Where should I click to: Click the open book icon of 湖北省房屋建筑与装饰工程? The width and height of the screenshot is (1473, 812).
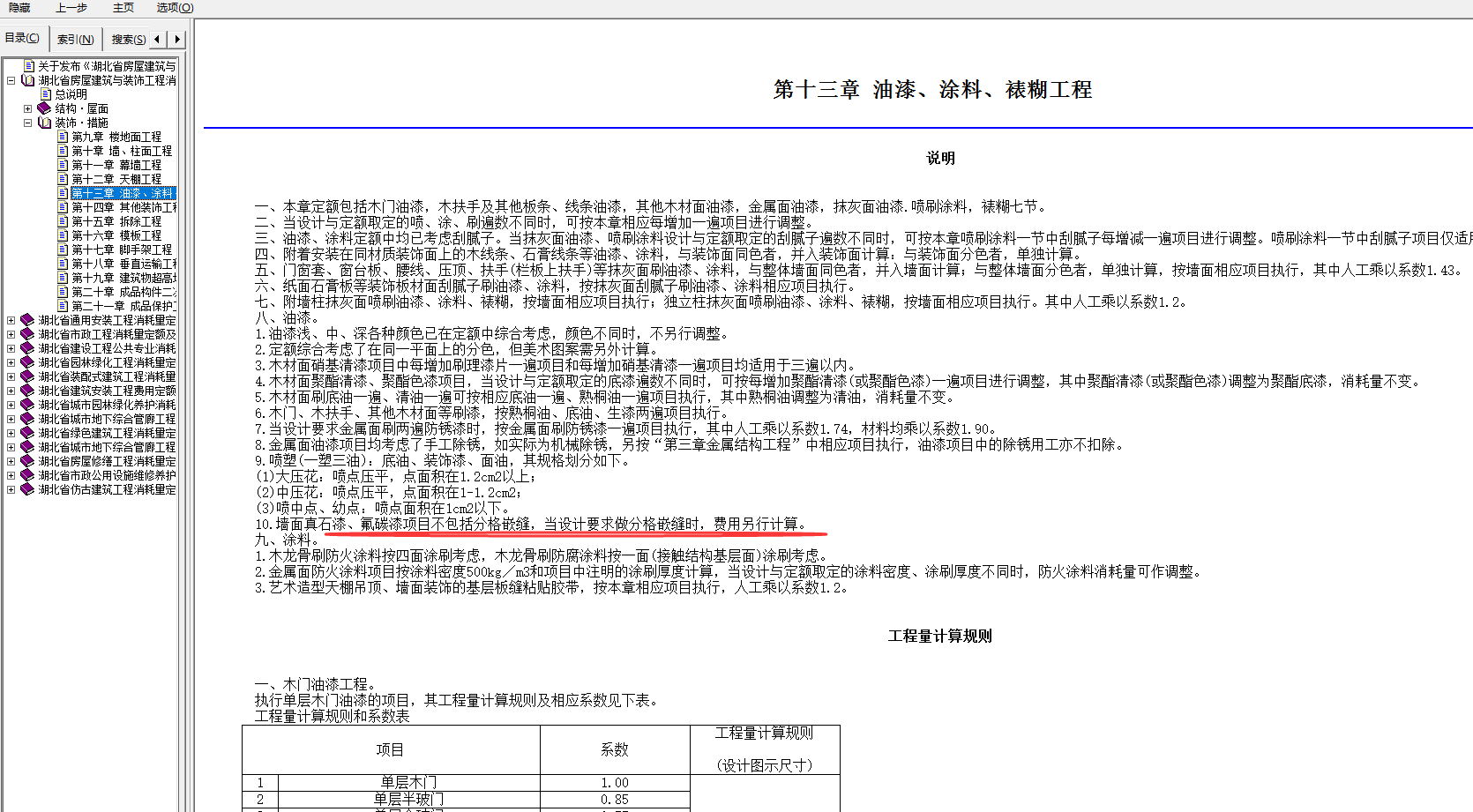pos(27,80)
